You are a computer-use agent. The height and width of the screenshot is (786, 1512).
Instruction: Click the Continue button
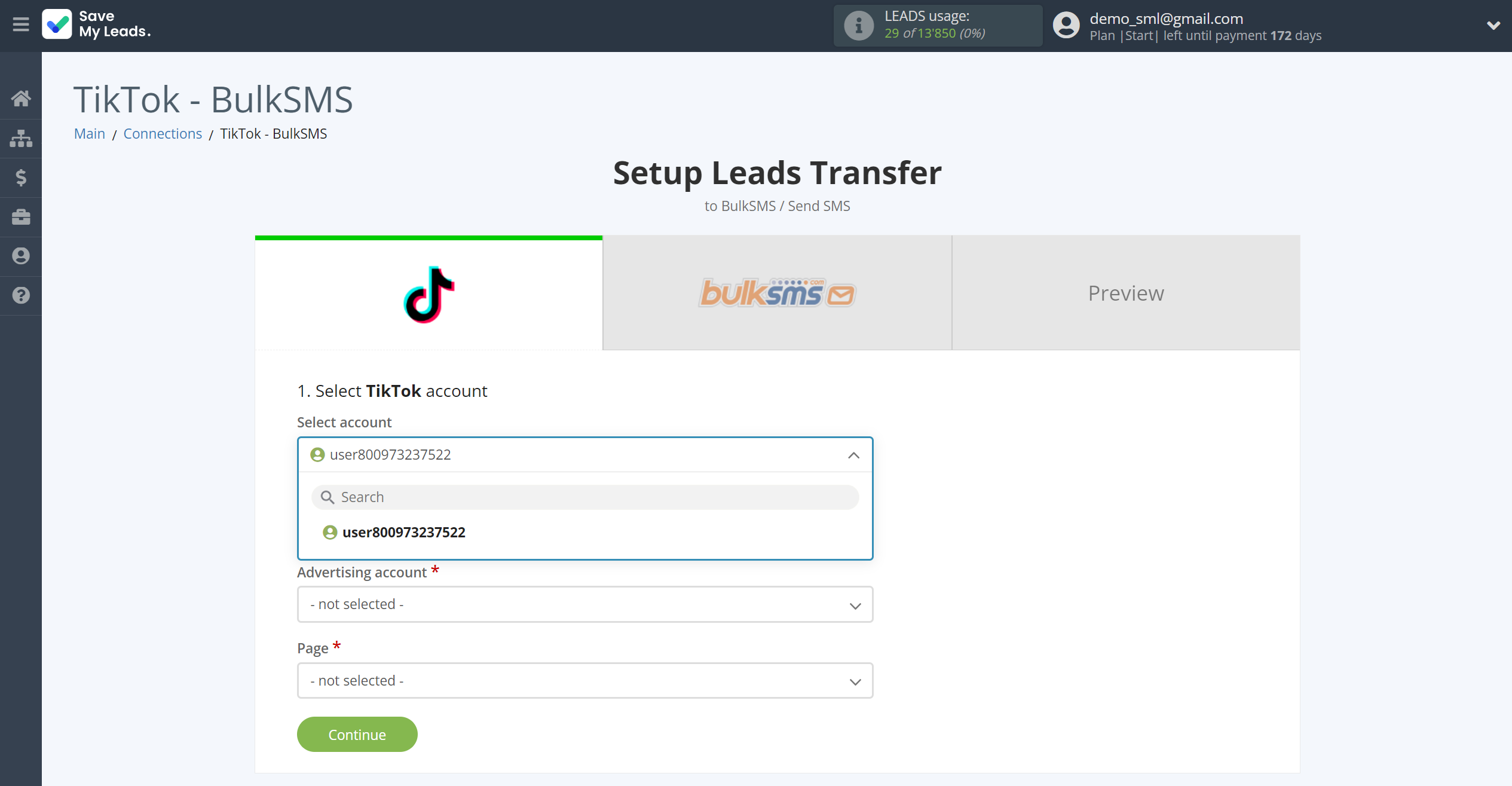[x=357, y=734]
